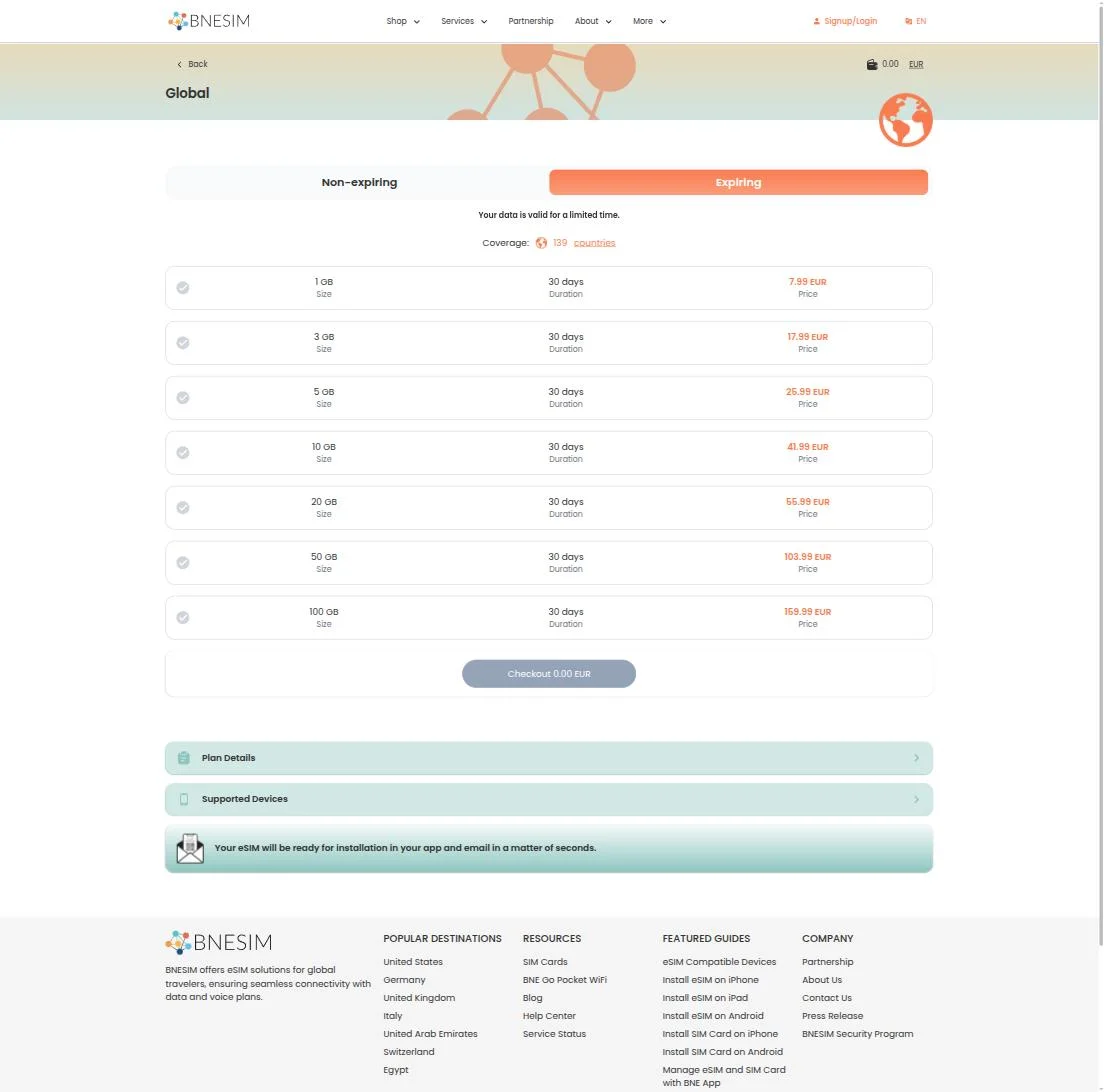Click the BNESIM logo in header

209,21
